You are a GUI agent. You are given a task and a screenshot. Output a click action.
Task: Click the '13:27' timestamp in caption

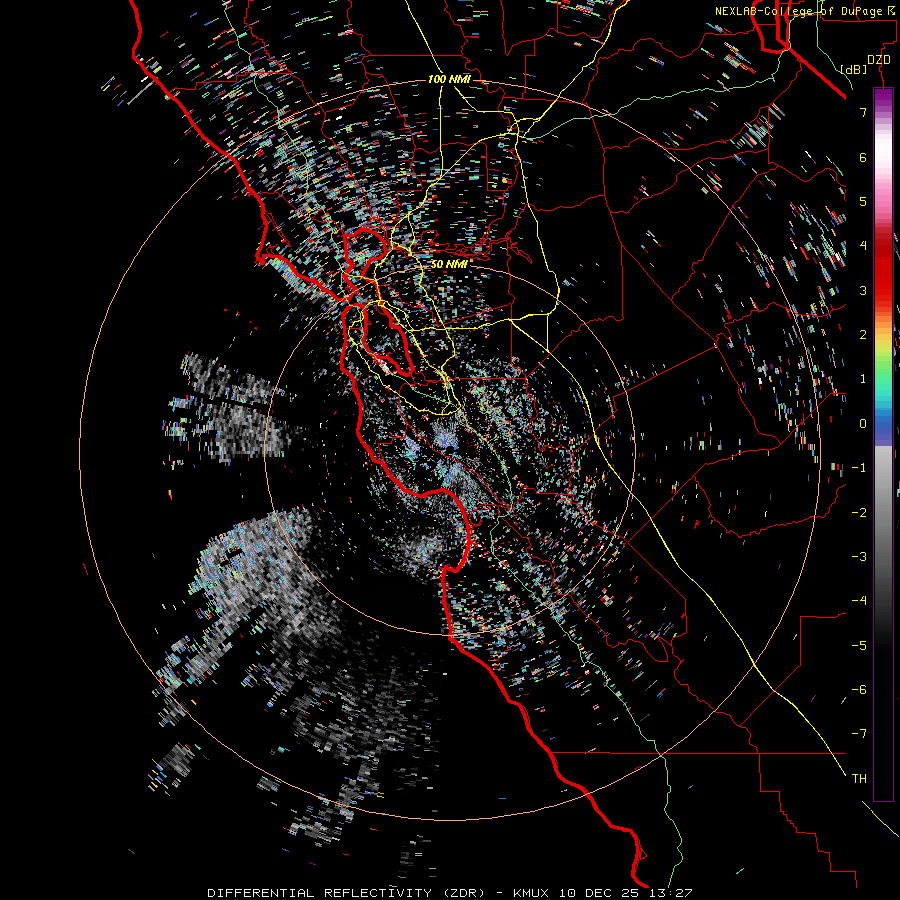[672, 893]
